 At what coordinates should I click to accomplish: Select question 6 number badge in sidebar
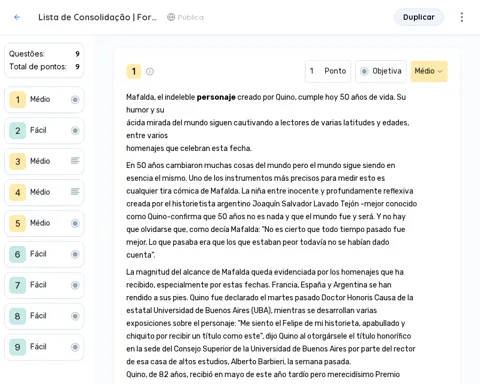[17, 254]
